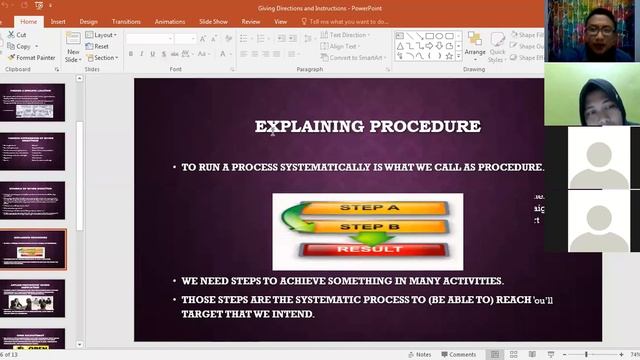Toggle Underline formatting

point(153,54)
